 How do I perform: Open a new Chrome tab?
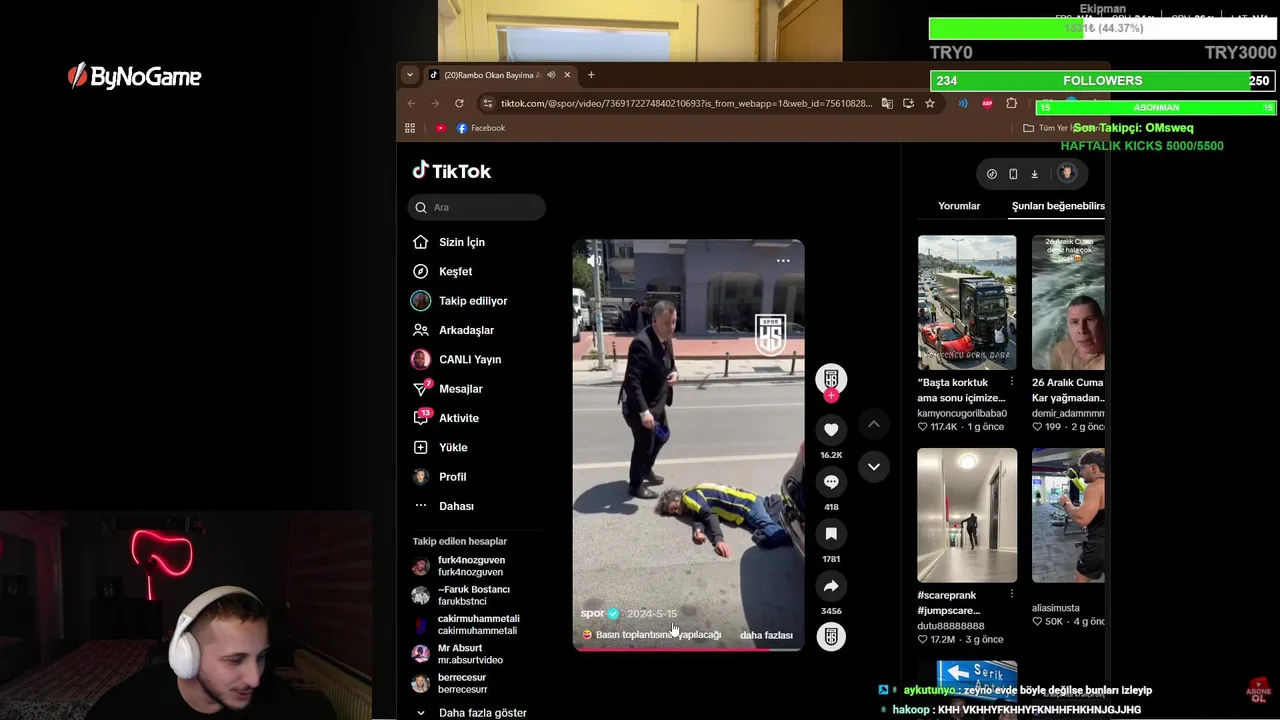point(591,75)
